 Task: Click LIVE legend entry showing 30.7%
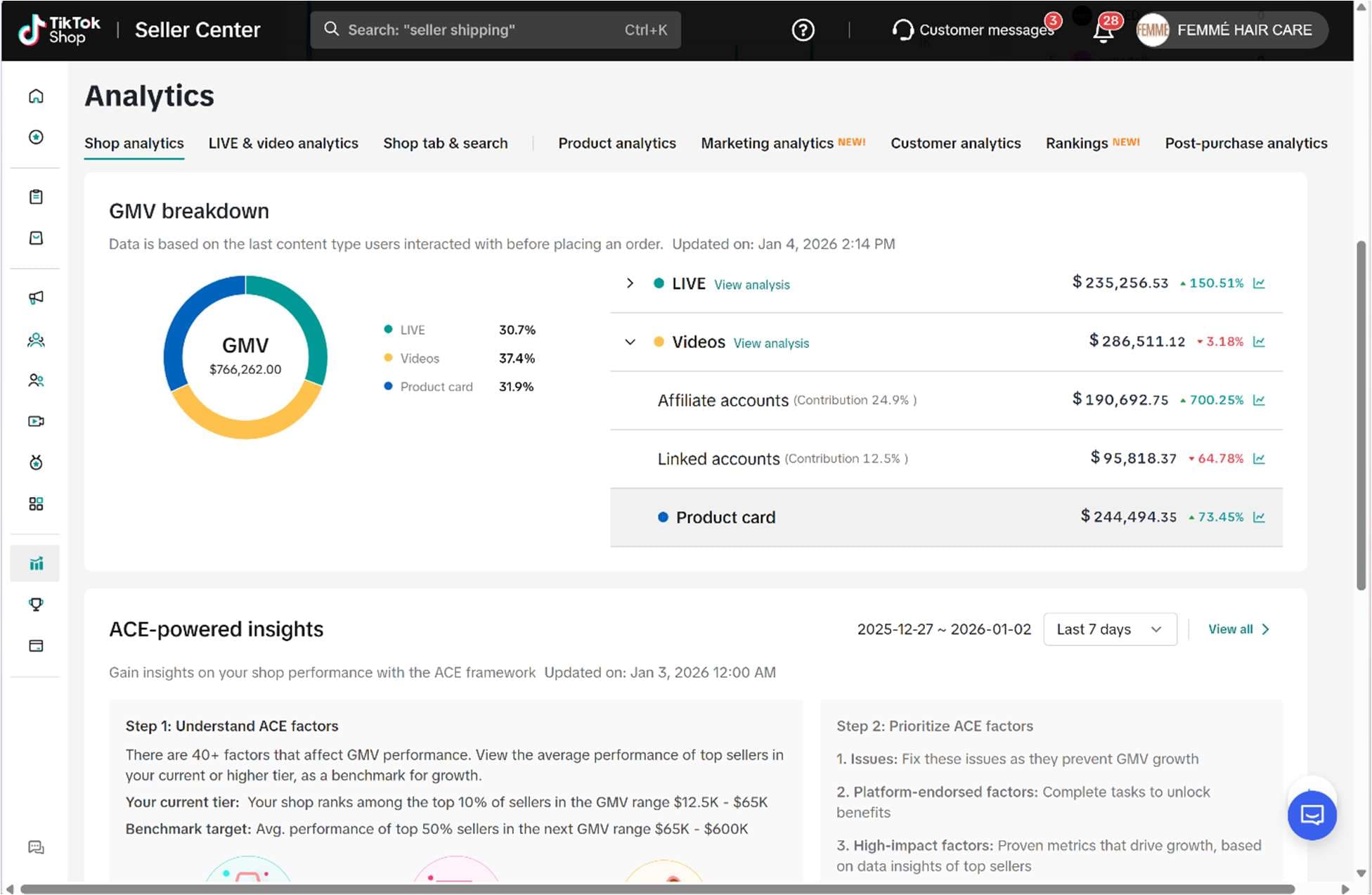coord(459,330)
